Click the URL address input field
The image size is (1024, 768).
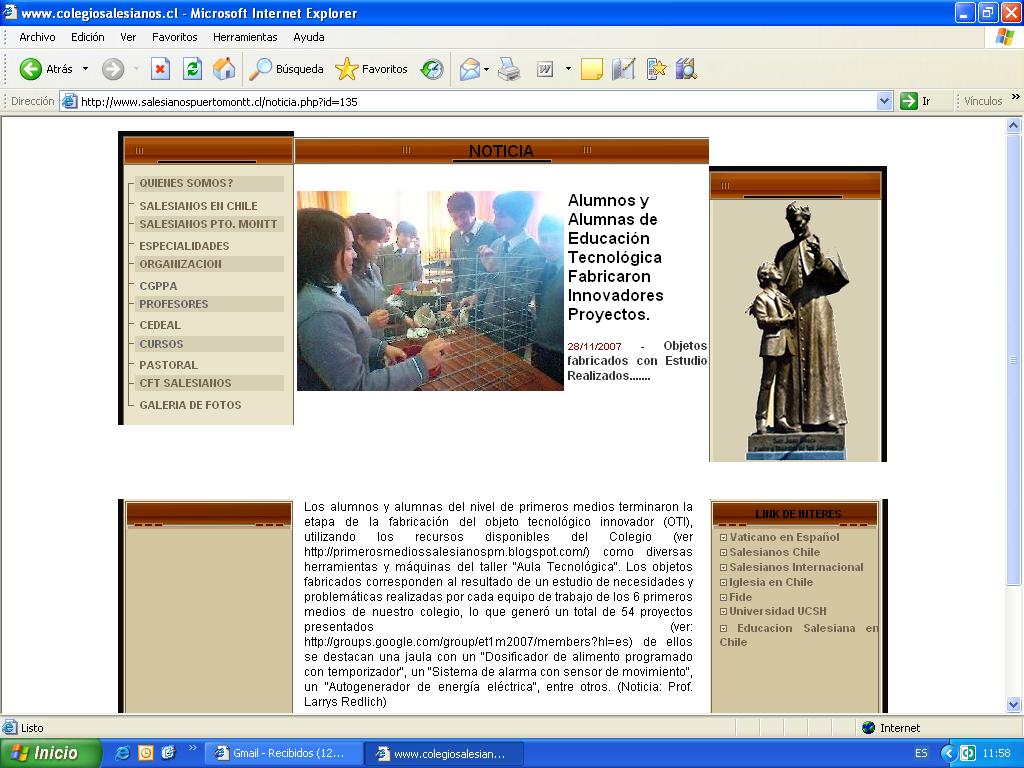click(x=477, y=101)
